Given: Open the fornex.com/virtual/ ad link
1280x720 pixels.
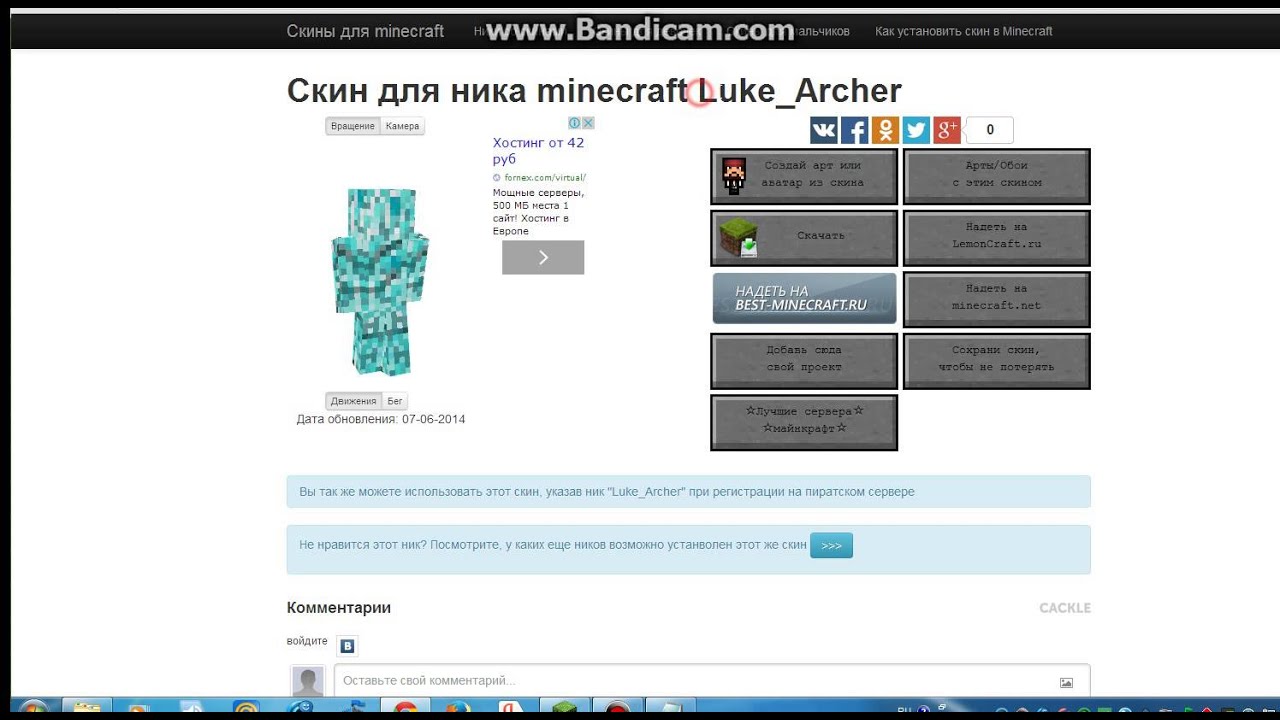Looking at the screenshot, I should tap(545, 178).
